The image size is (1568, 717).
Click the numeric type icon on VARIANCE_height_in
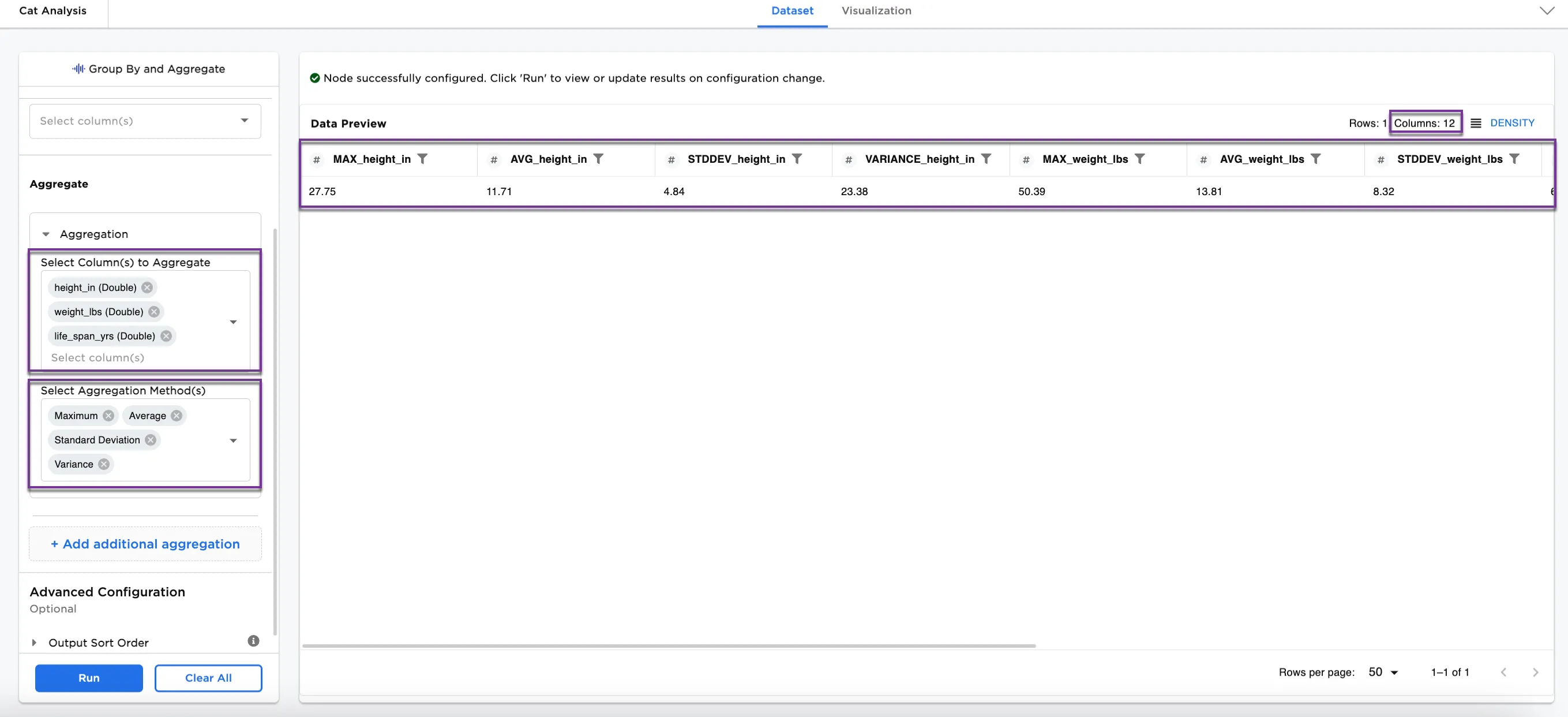click(848, 159)
